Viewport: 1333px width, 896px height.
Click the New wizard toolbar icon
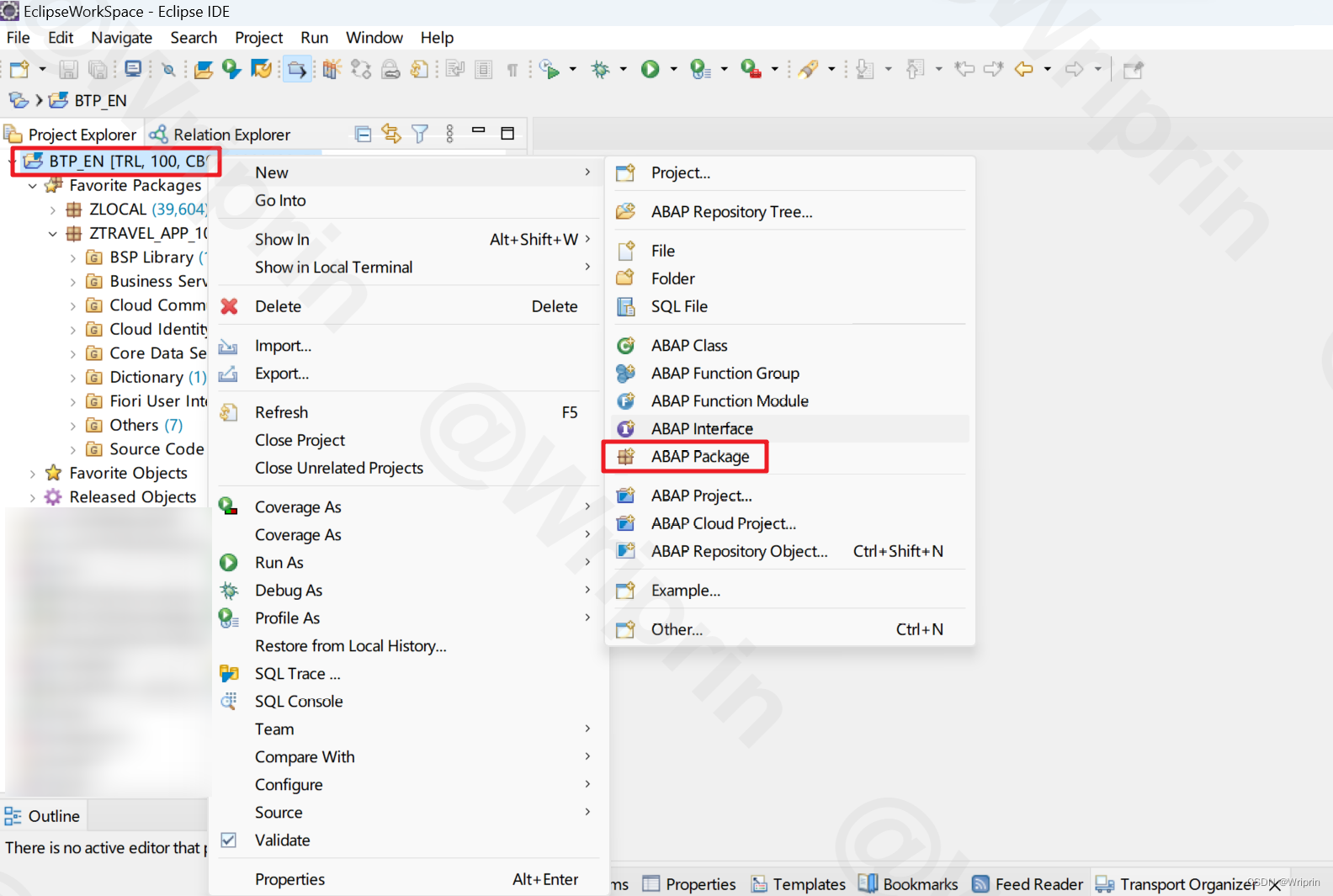pyautogui.click(x=19, y=70)
